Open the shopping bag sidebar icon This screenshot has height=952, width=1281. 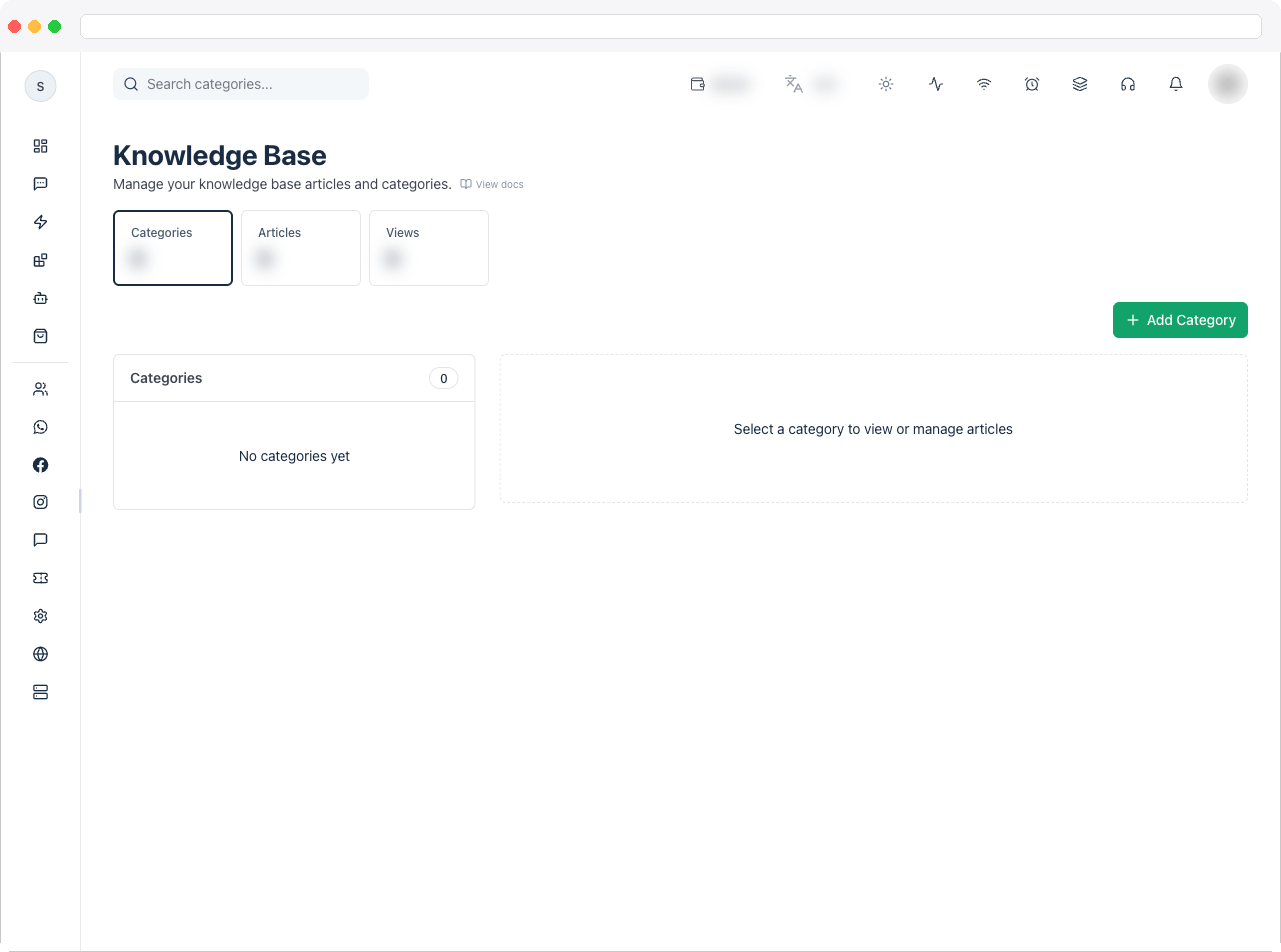tap(40, 336)
